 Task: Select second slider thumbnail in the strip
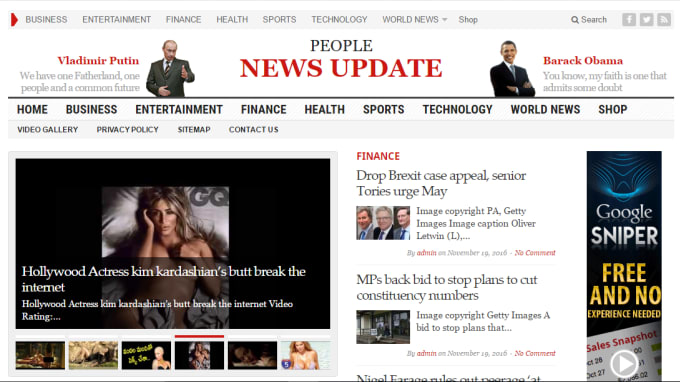tap(93, 356)
